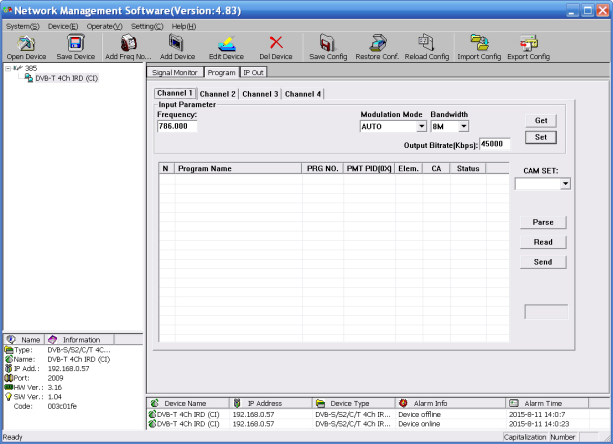Switch to the Signal Monitor tab
This screenshot has width=613, height=444.
175,72
